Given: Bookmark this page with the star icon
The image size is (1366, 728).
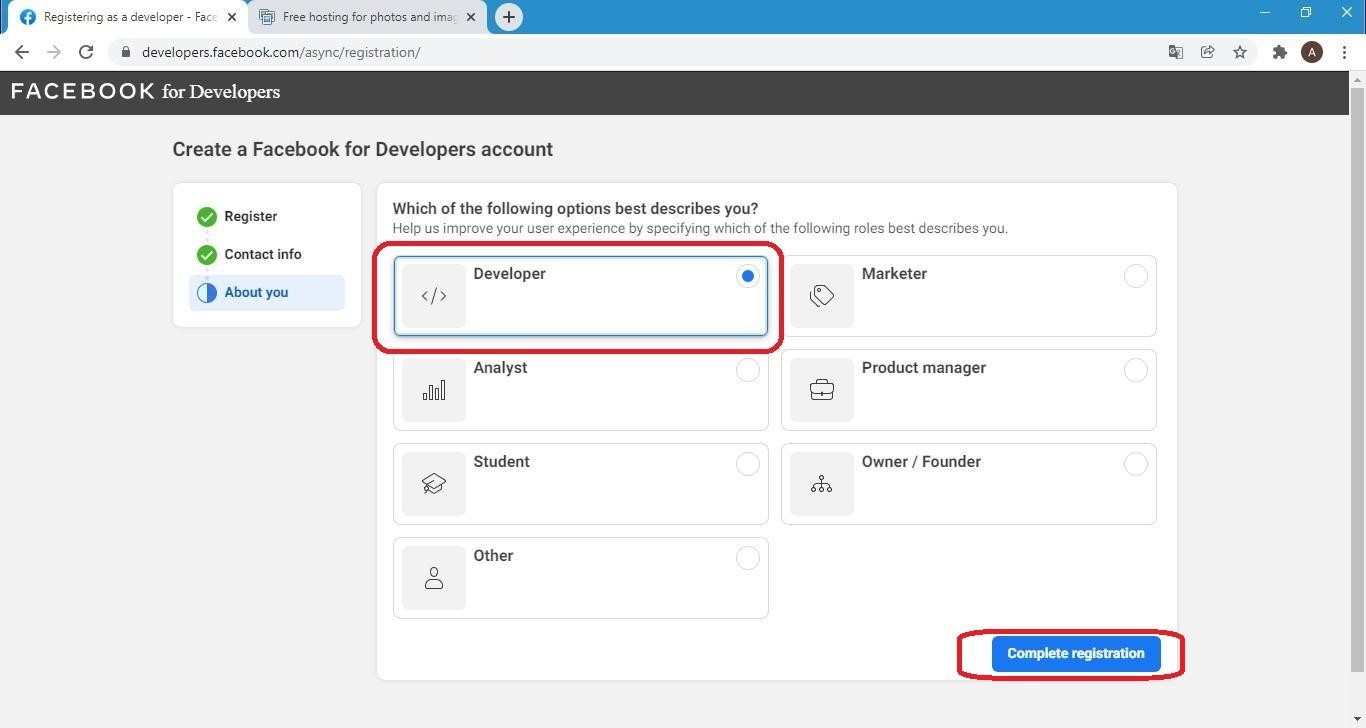Looking at the screenshot, I should click(1240, 52).
